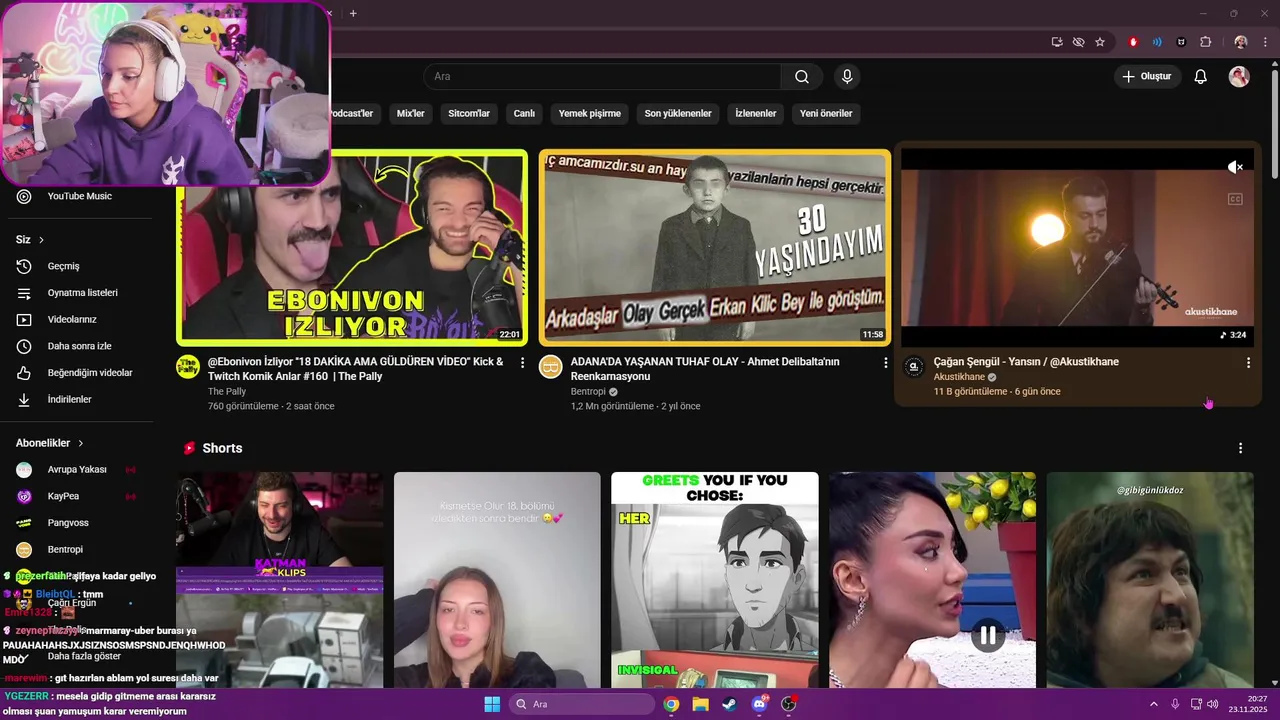Click the search magnifier button
The width and height of the screenshot is (1280, 720).
[x=802, y=77]
